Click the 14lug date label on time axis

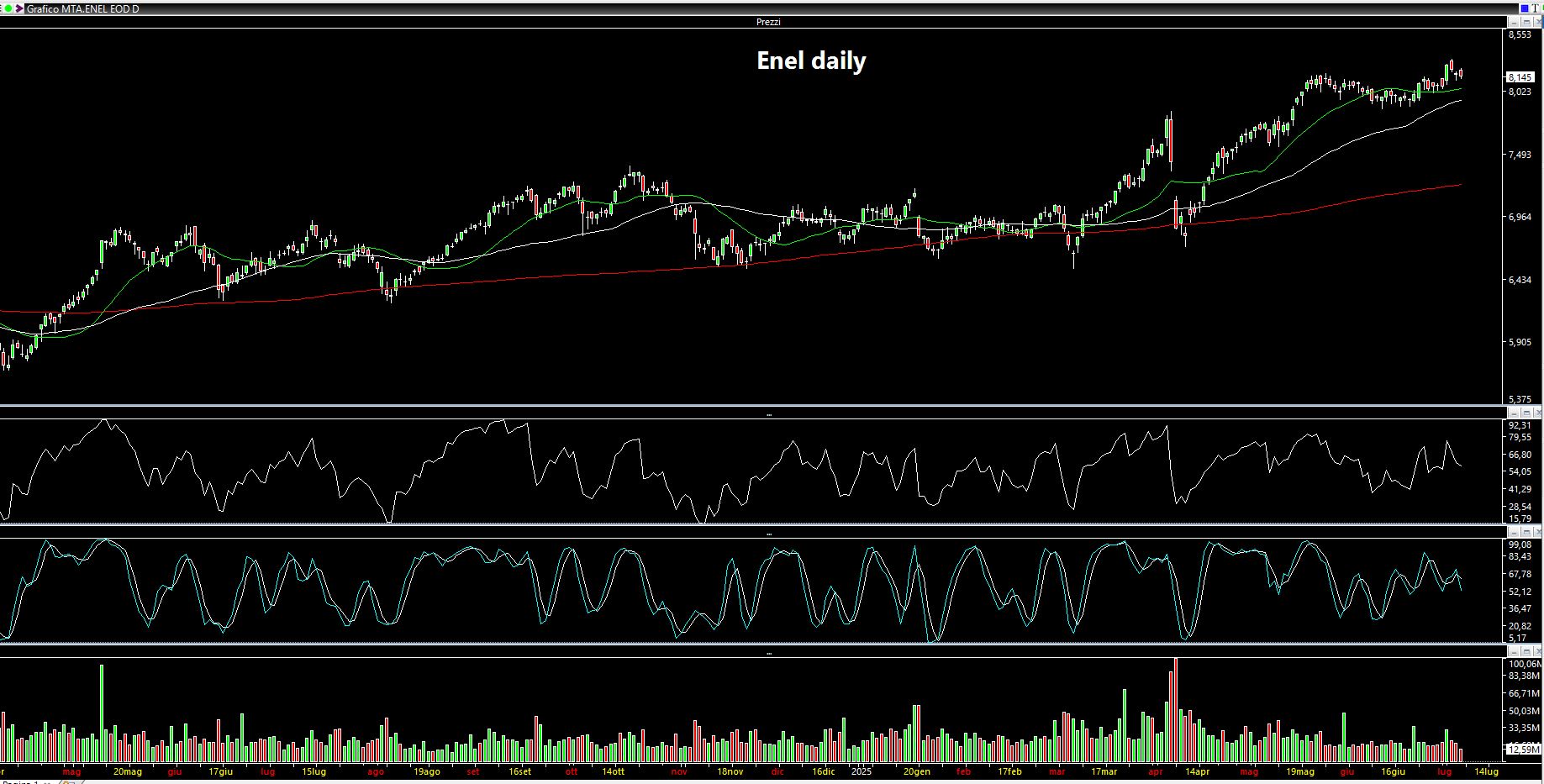tap(1486, 771)
